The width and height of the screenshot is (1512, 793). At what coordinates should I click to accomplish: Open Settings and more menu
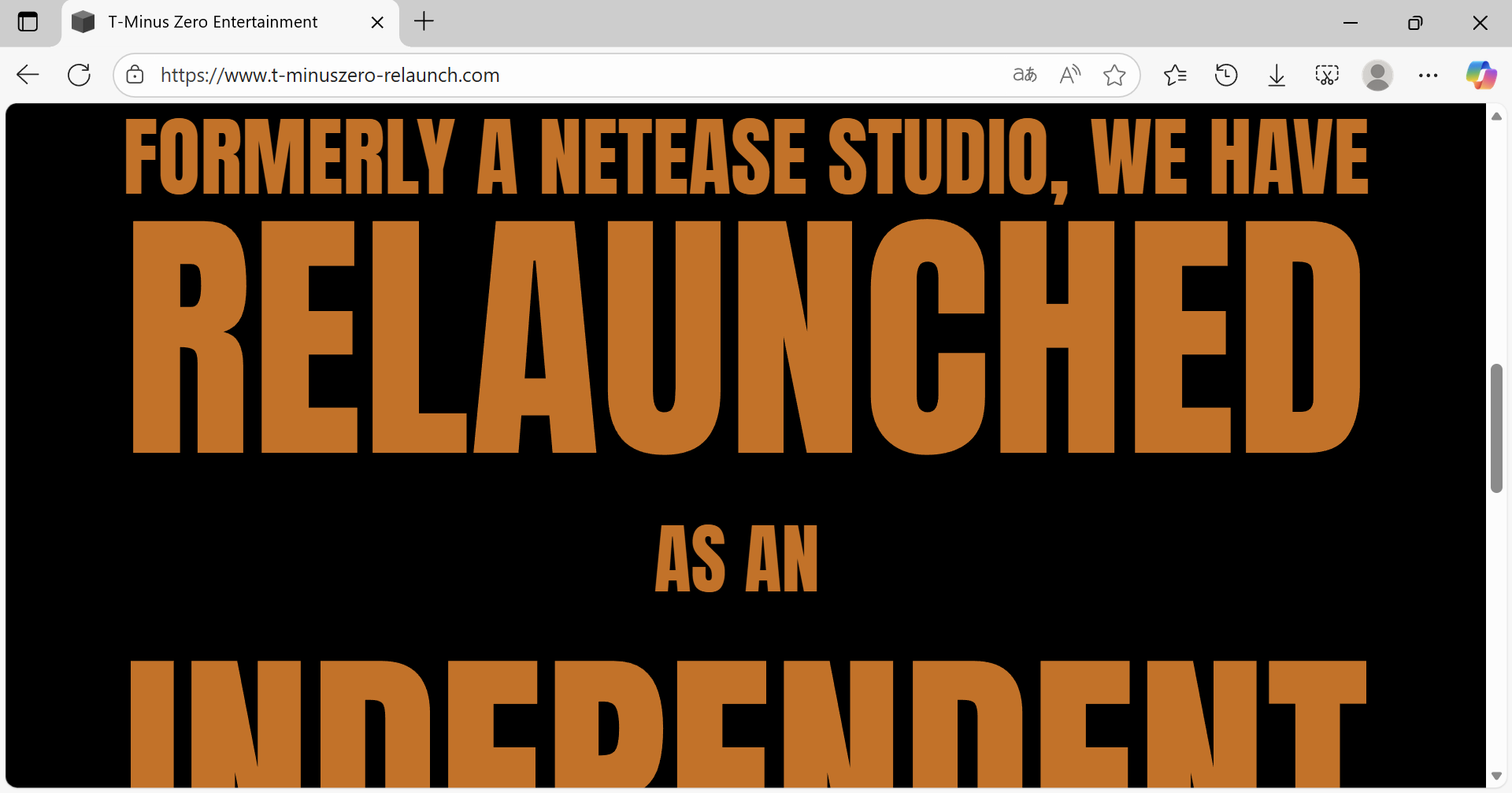(x=1428, y=75)
